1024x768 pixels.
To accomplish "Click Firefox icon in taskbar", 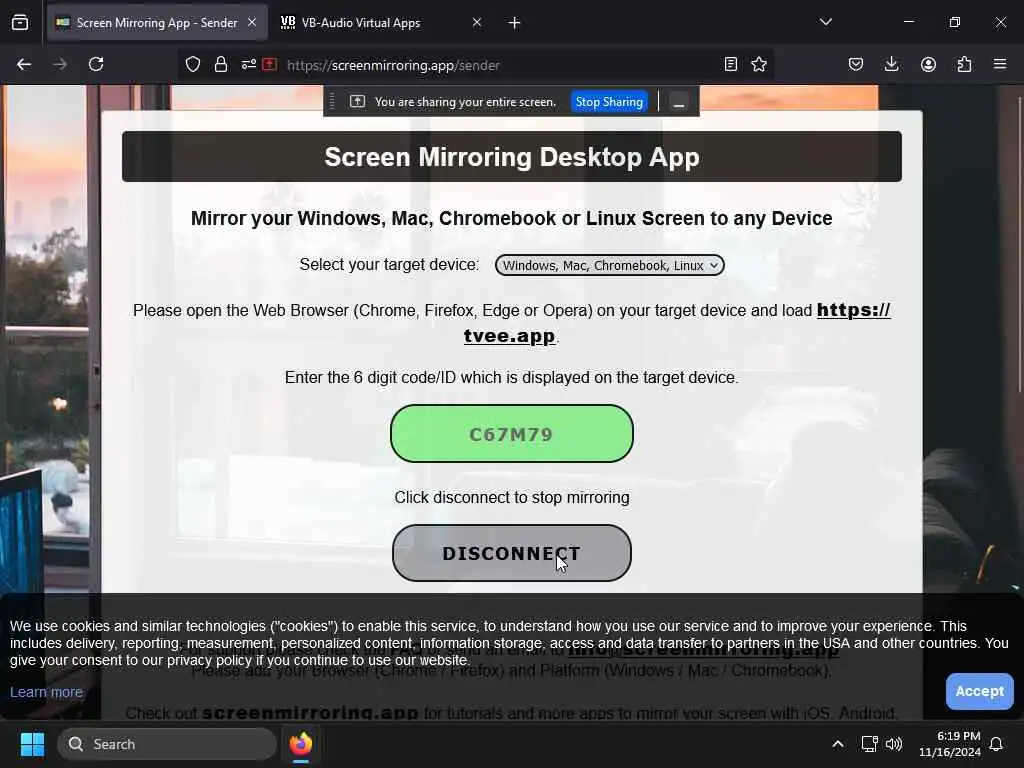I will click(301, 744).
